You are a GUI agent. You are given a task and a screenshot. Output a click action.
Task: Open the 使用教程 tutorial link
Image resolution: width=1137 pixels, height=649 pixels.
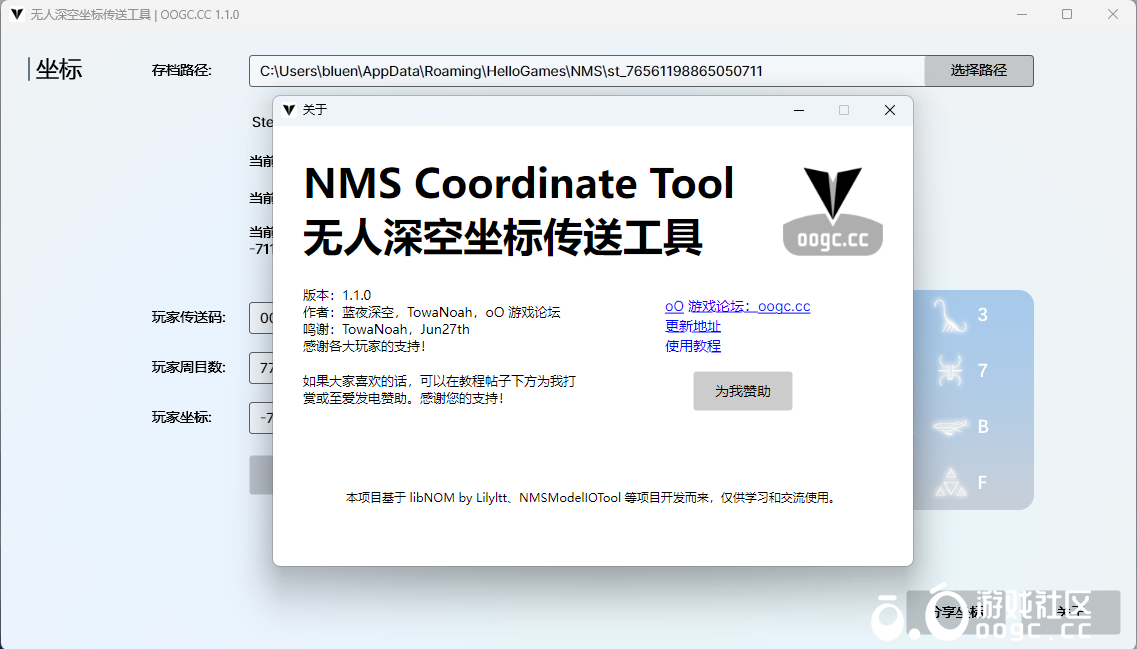(x=693, y=347)
